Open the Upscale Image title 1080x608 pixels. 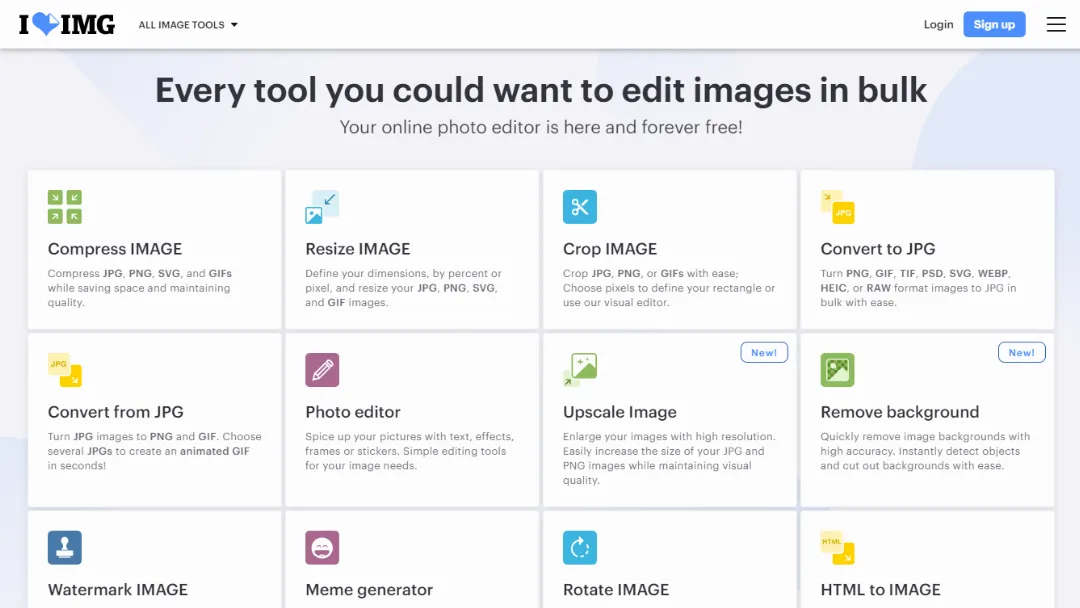pyautogui.click(x=620, y=412)
